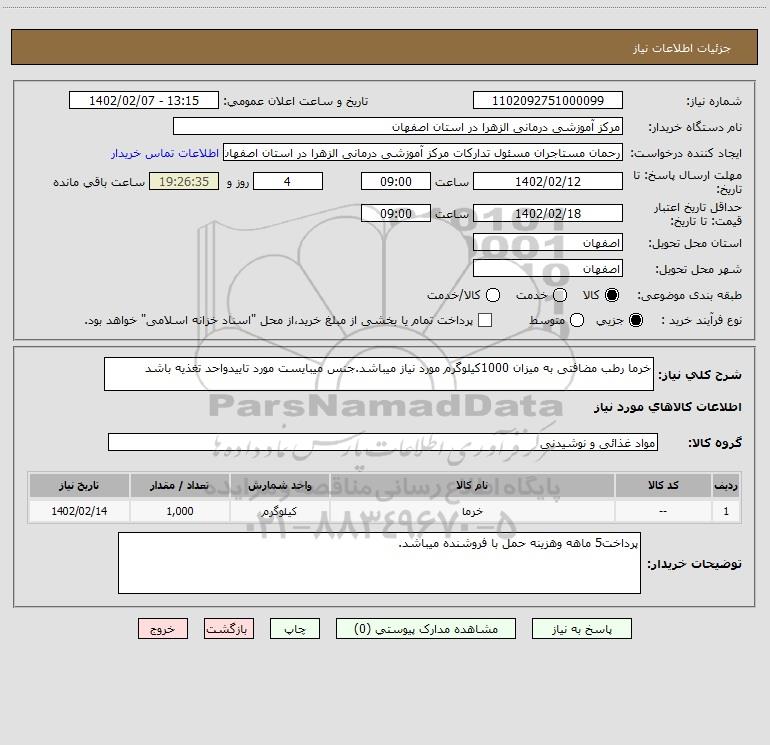Select the متوسط purchase type radio

point(577,320)
